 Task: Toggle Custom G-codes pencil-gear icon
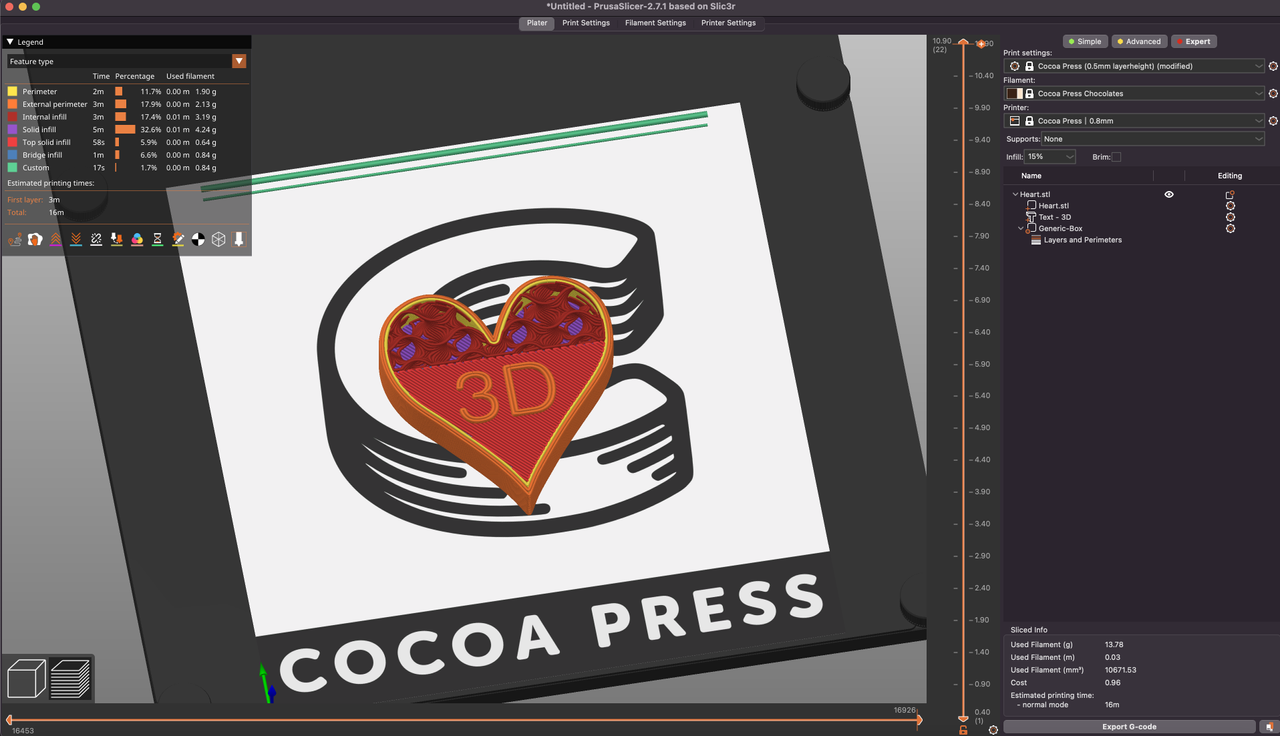(x=178, y=240)
